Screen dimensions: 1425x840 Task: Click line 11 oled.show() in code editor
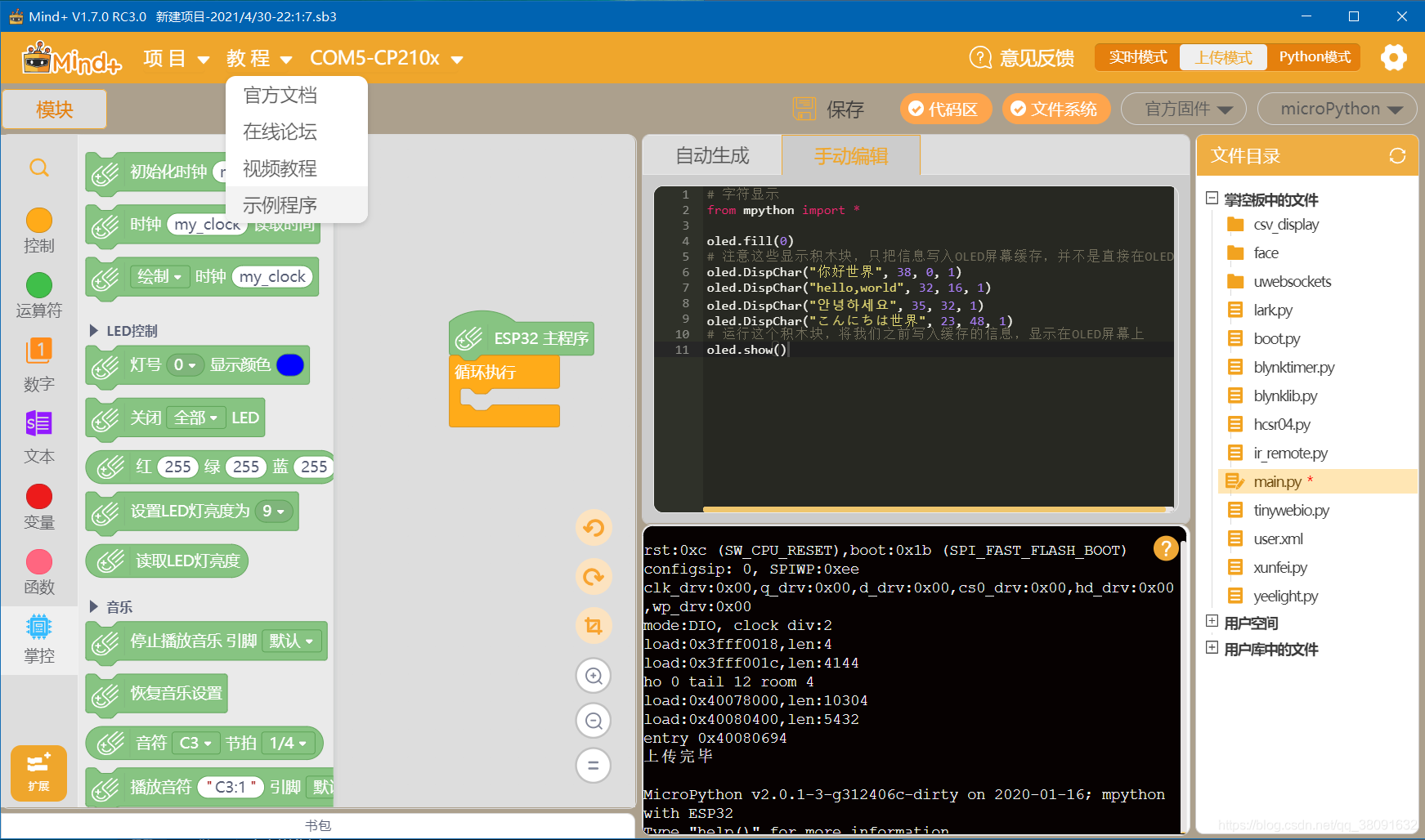[x=746, y=350]
